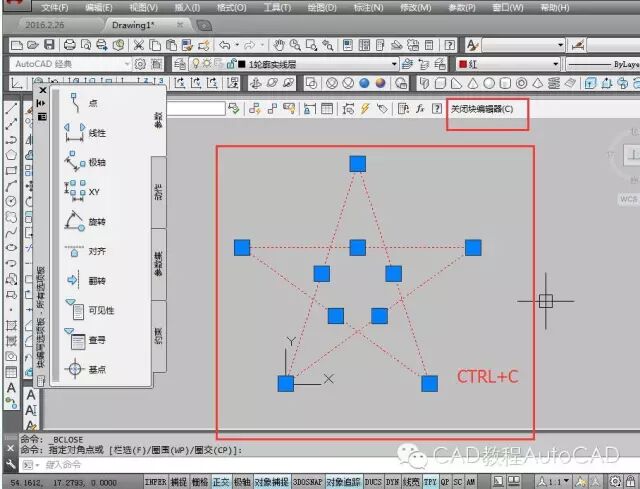
Task: Open the 修改(M) menu
Action: [416, 7]
